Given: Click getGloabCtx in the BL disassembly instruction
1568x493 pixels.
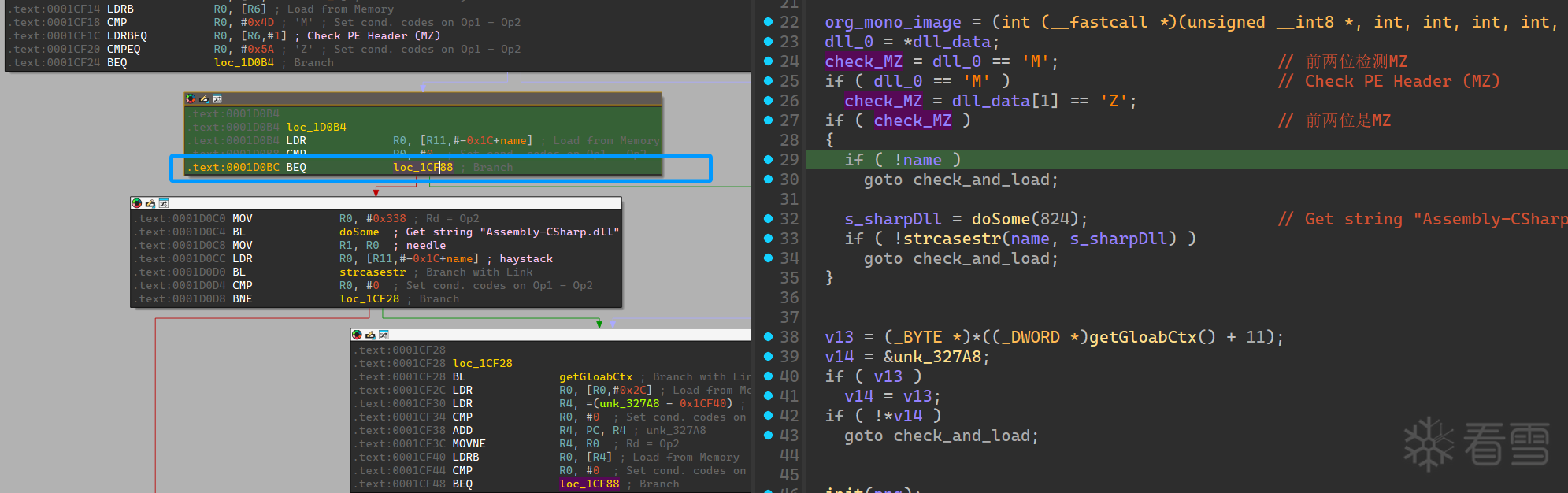Looking at the screenshot, I should pyautogui.click(x=595, y=376).
